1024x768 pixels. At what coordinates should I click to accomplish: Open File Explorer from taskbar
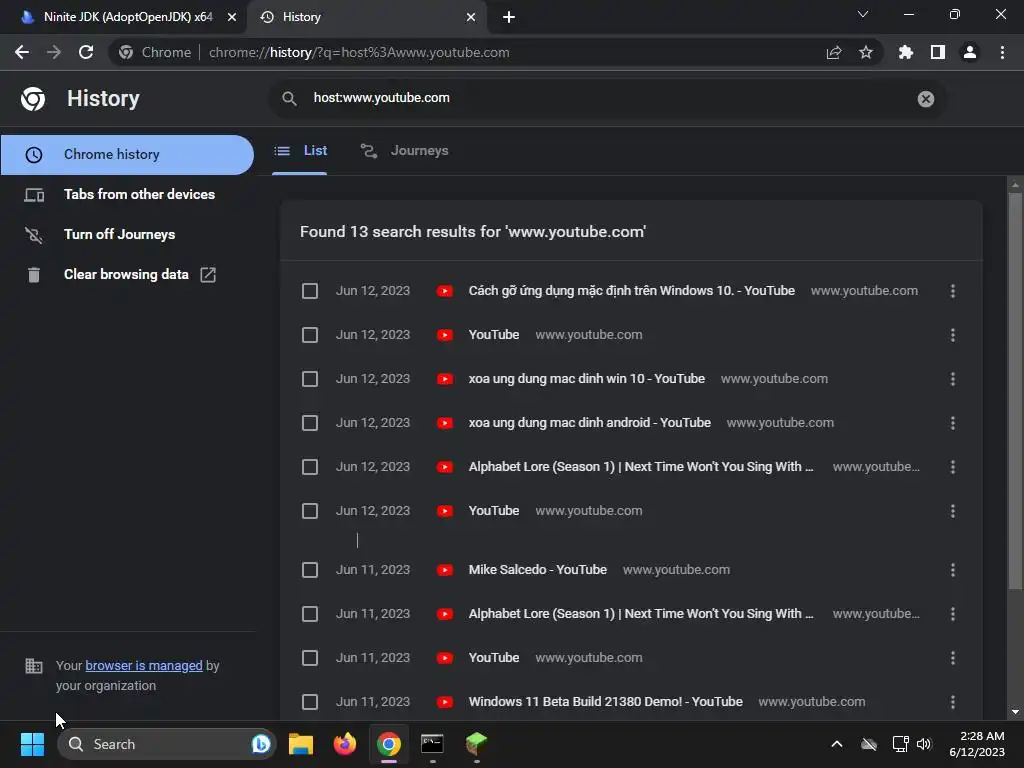pos(301,744)
